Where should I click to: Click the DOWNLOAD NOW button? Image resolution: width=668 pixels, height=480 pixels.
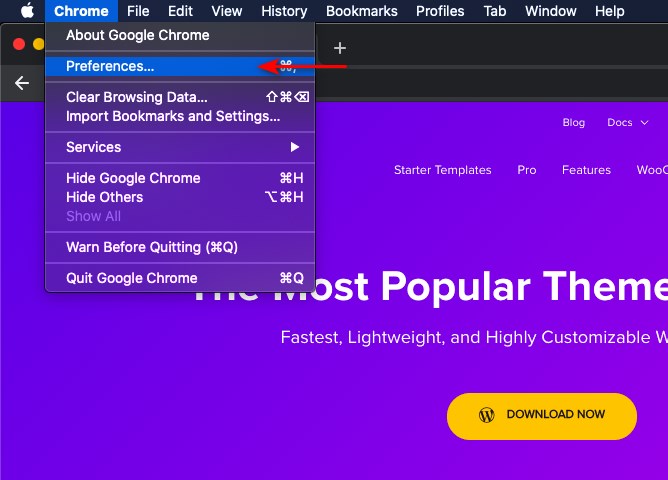pos(542,416)
